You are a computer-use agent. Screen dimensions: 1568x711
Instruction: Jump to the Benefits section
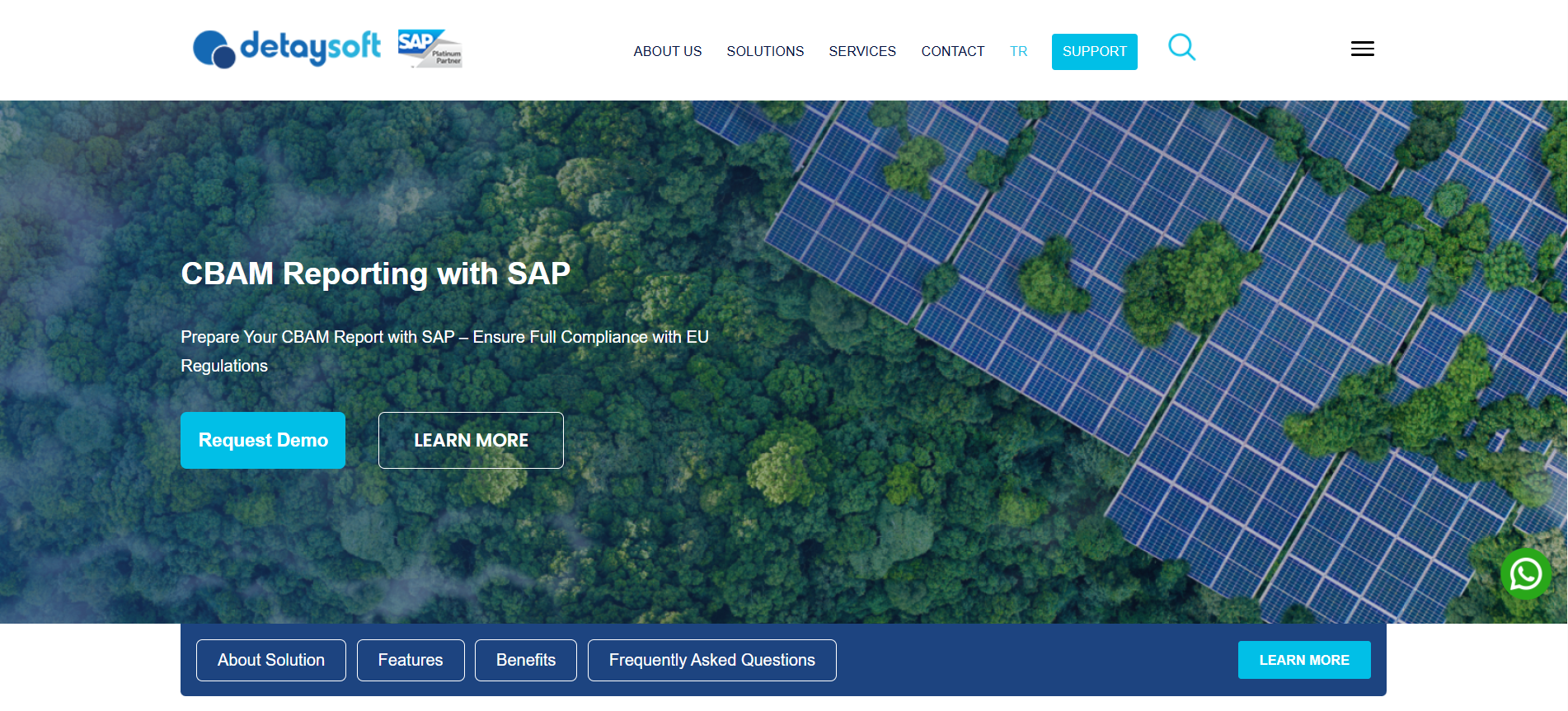click(x=526, y=660)
